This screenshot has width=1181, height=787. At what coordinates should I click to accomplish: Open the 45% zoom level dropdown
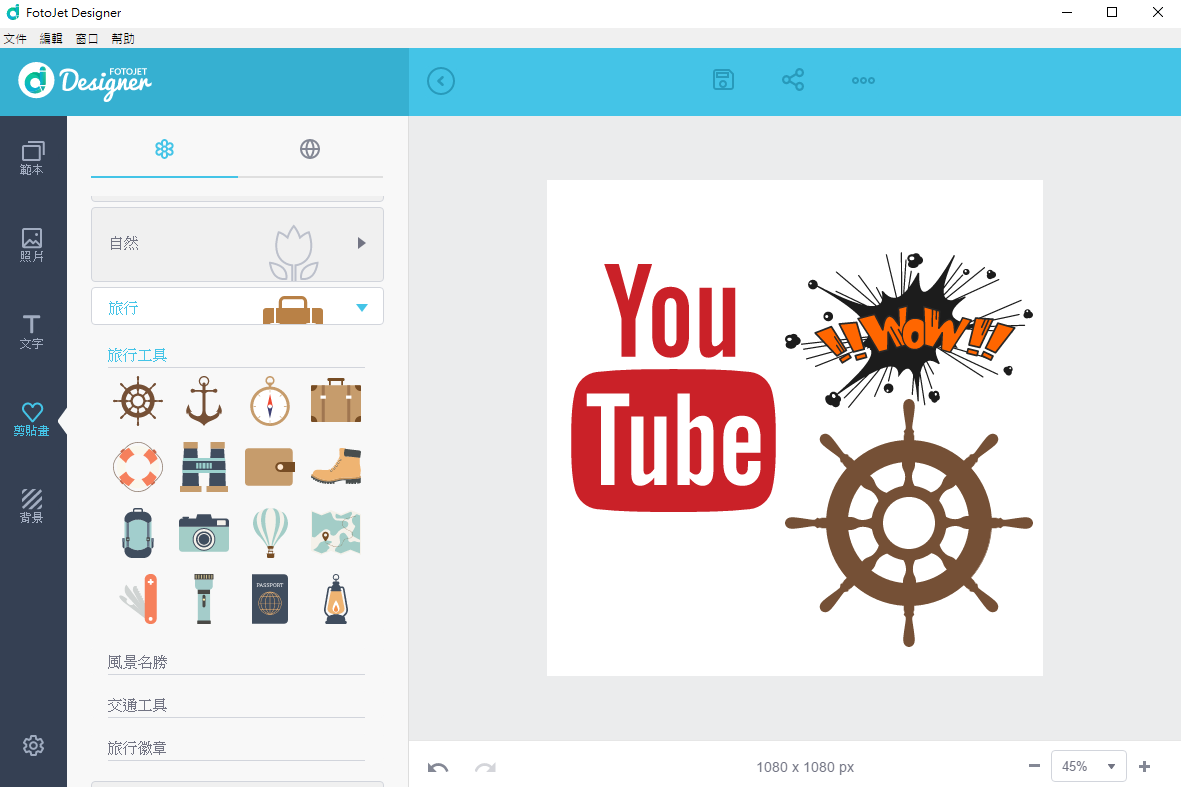click(x=1088, y=766)
